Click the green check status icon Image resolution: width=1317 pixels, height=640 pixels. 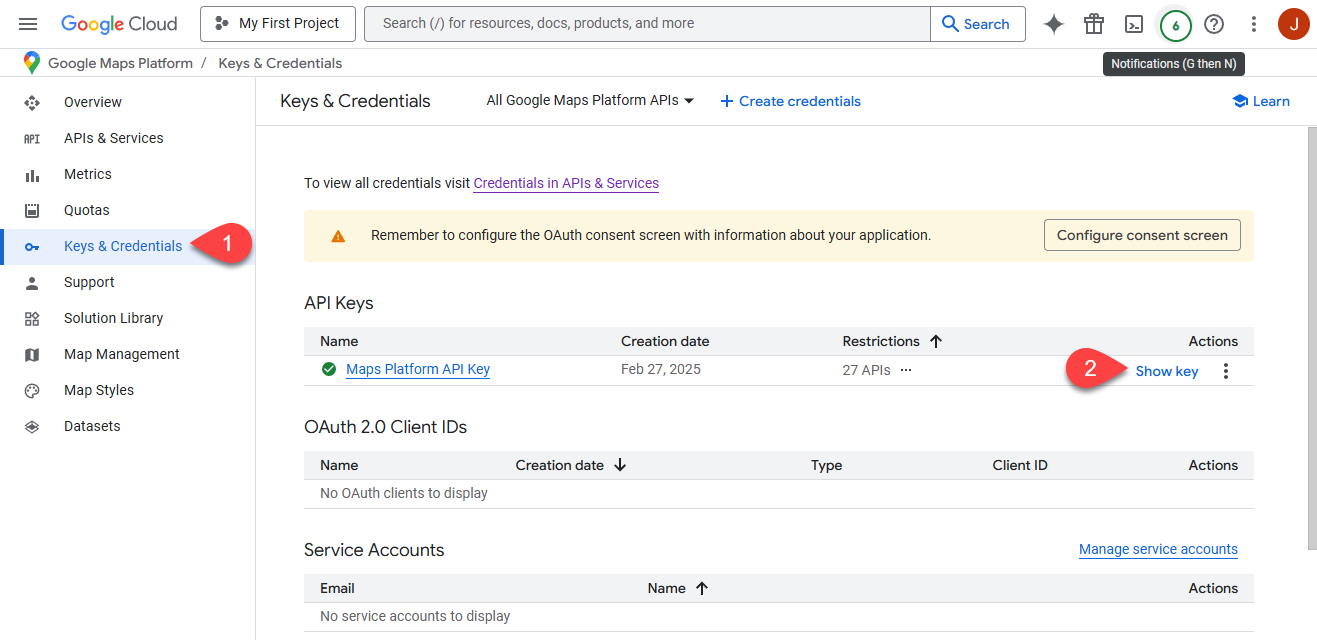point(329,369)
